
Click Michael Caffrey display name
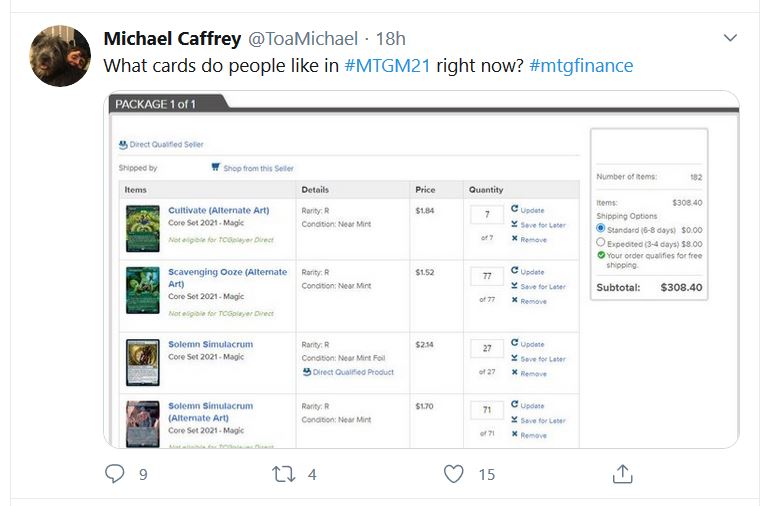(172, 39)
